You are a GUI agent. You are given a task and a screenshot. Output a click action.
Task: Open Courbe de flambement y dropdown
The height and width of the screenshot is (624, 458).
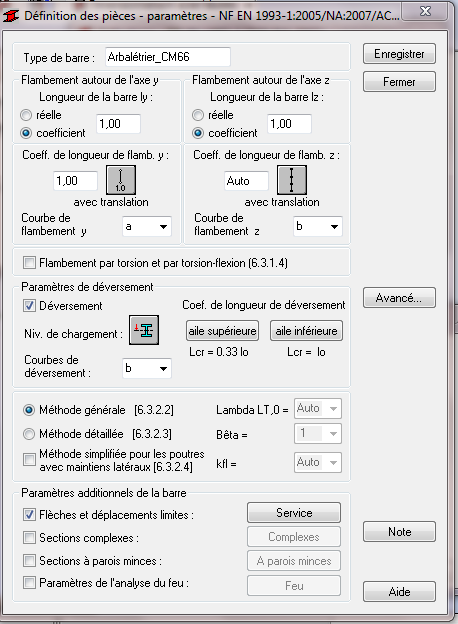[147, 226]
